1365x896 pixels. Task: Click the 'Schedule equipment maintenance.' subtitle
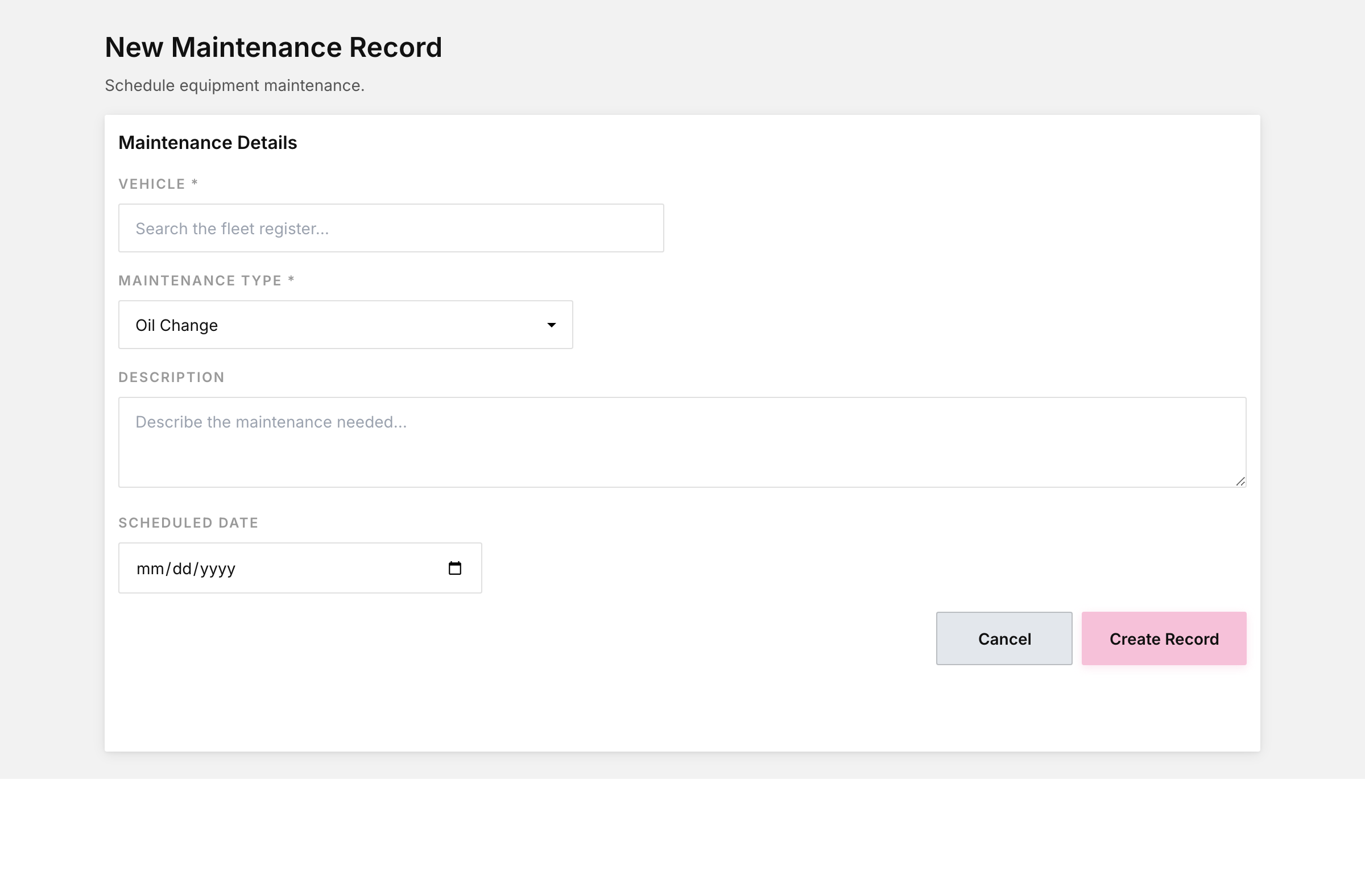[x=234, y=85]
